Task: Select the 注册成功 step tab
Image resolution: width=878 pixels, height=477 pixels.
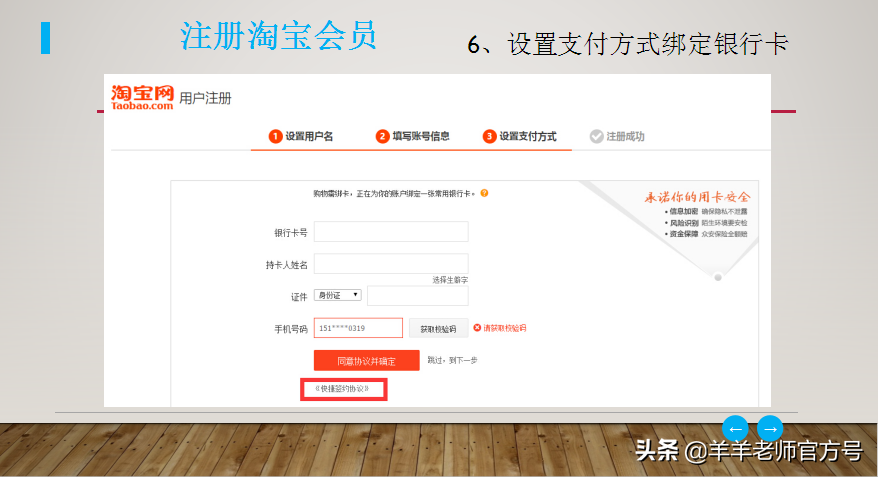Action: (x=617, y=136)
